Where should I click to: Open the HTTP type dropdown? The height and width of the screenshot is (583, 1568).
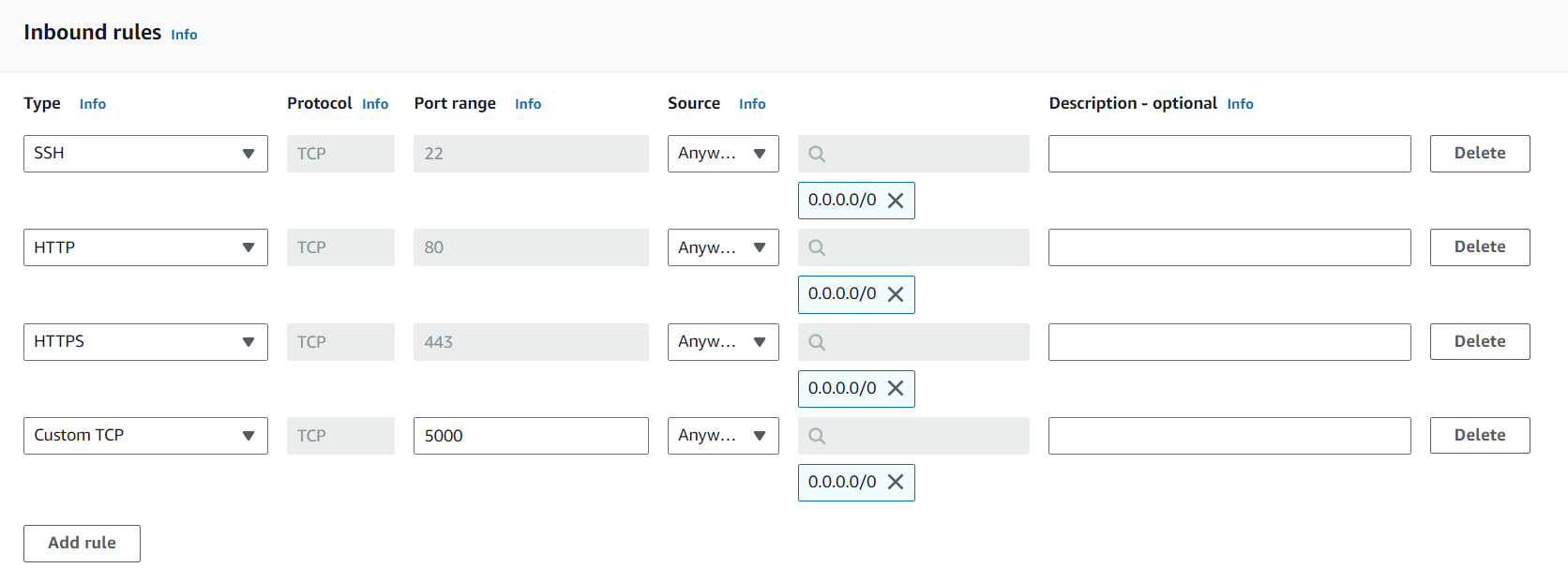tap(145, 247)
